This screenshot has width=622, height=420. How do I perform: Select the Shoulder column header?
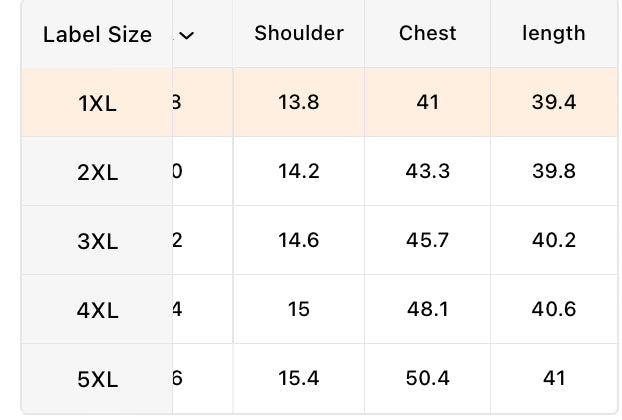point(299,33)
